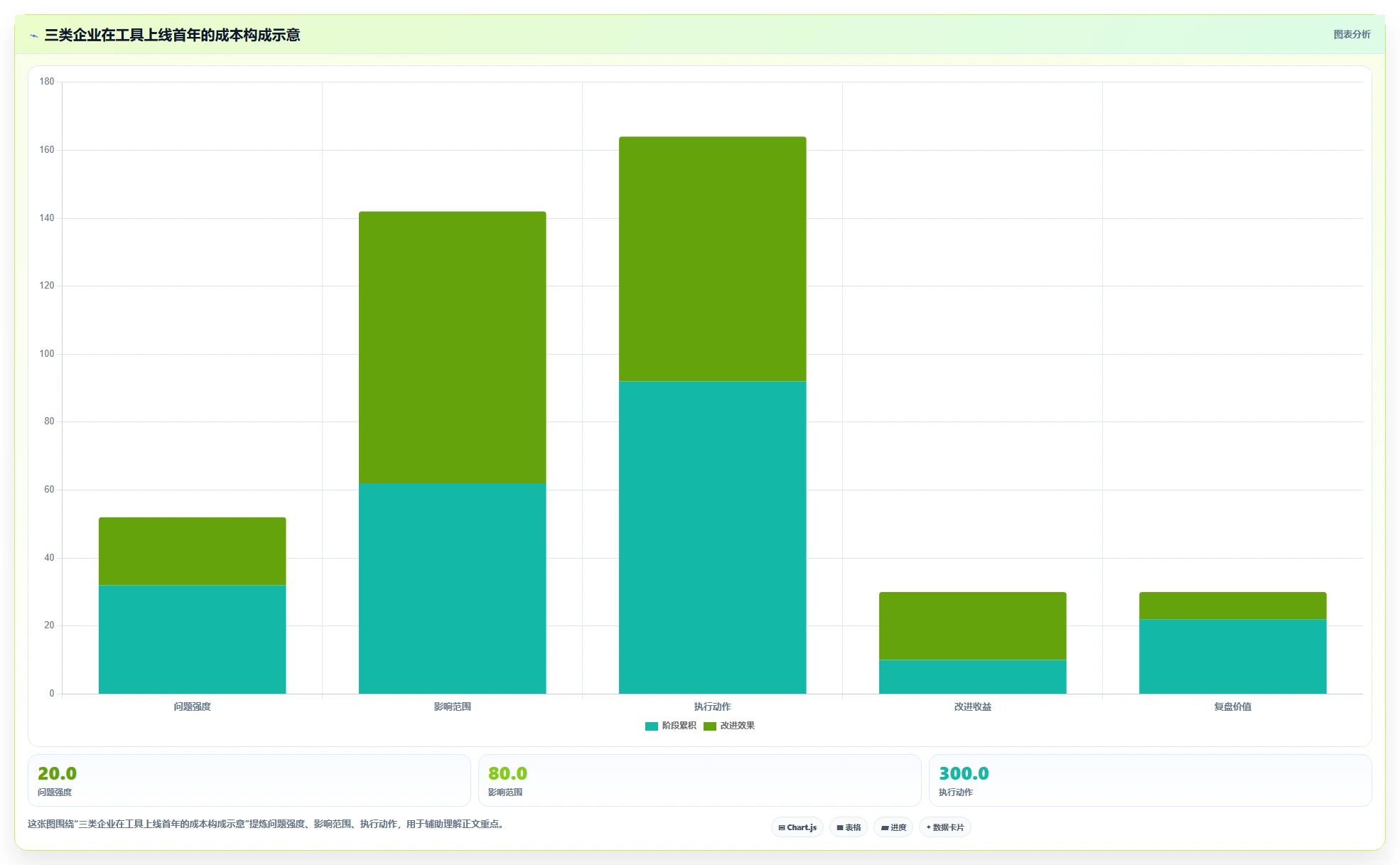Click the teal 阶段累积 legend swatch
The height and width of the screenshot is (865, 1400).
pyautogui.click(x=651, y=726)
